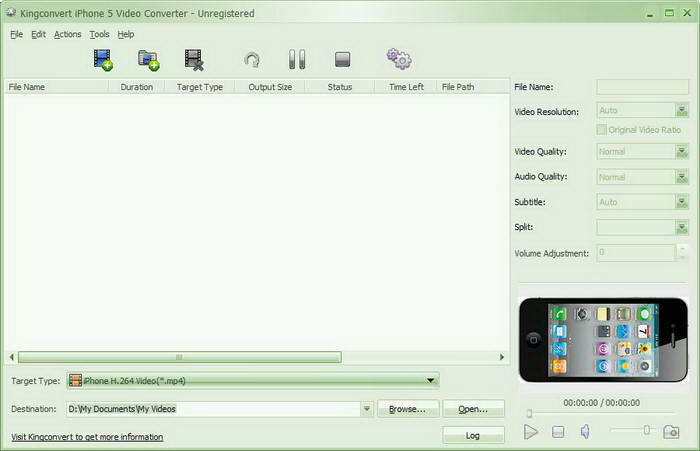
Task: Click the Open... button
Action: coord(473,409)
